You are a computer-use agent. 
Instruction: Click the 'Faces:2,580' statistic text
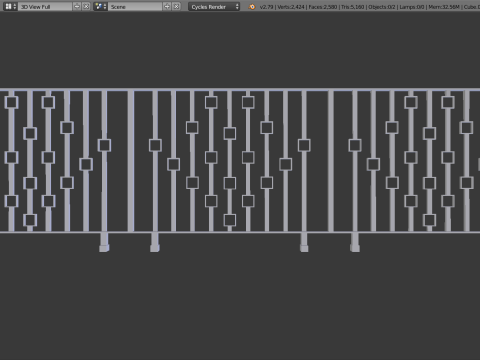323,7
